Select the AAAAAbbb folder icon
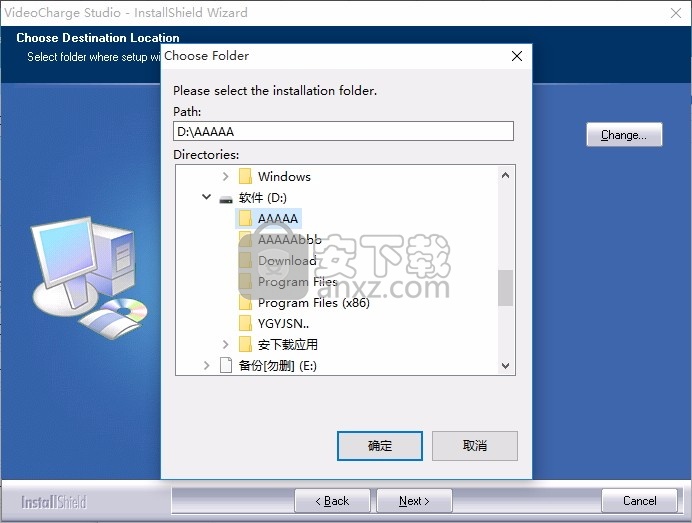Image resolution: width=692 pixels, height=523 pixels. click(245, 239)
